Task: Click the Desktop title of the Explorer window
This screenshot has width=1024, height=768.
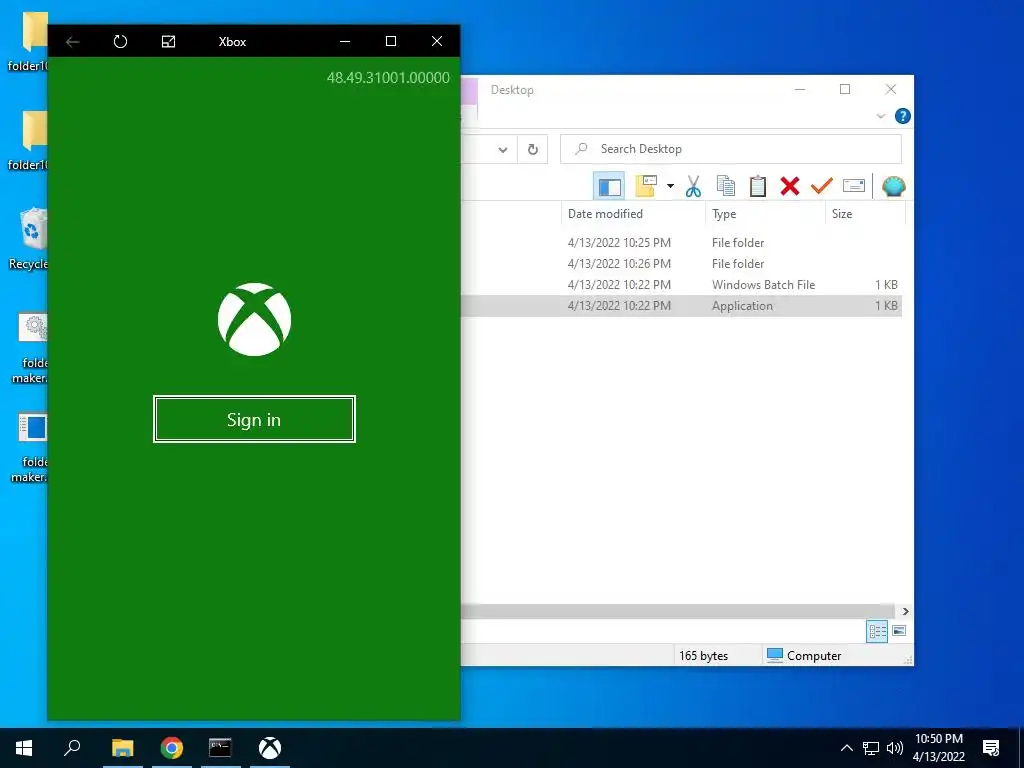Action: coord(512,90)
